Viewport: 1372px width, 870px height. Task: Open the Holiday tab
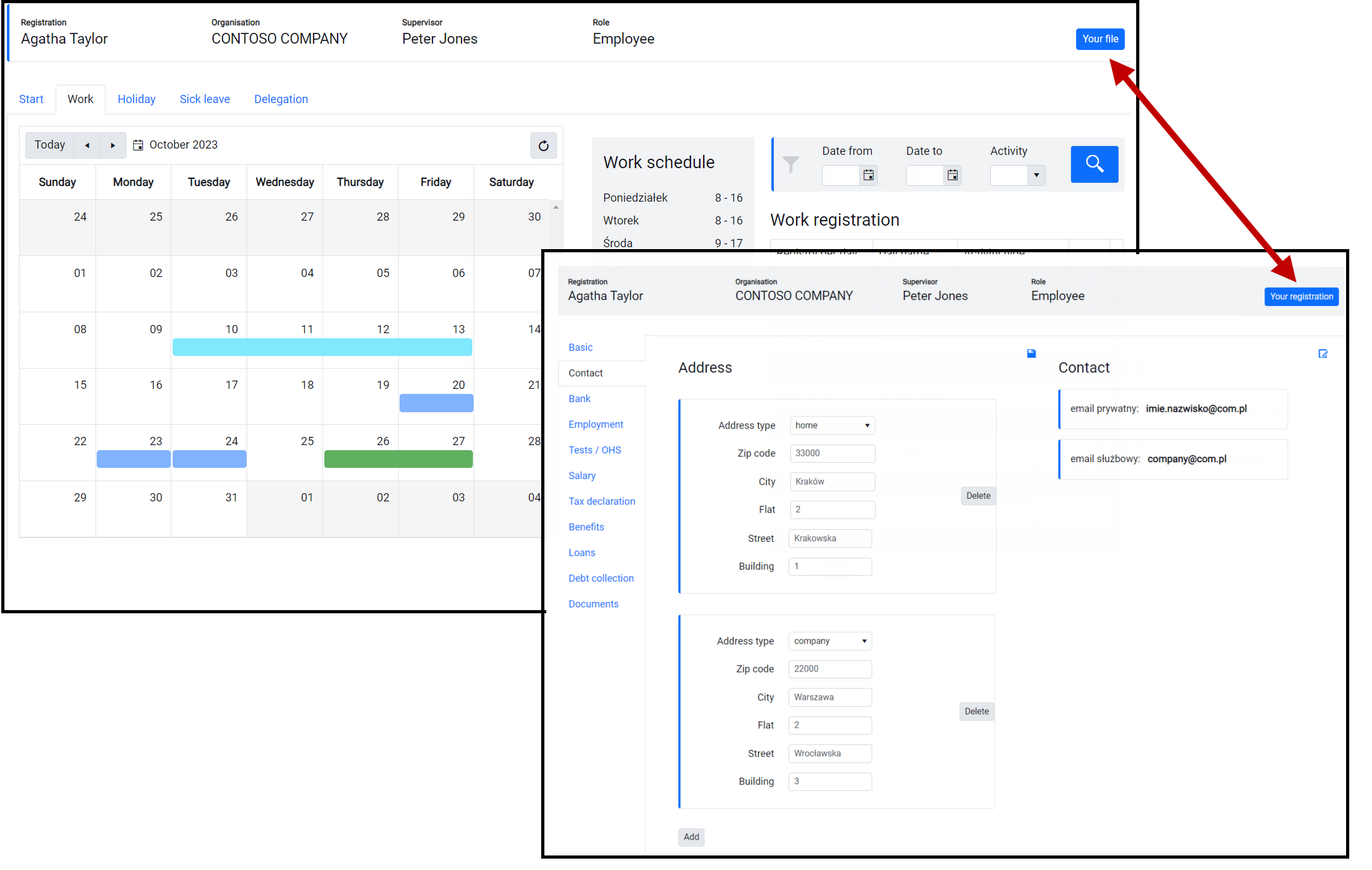[137, 99]
